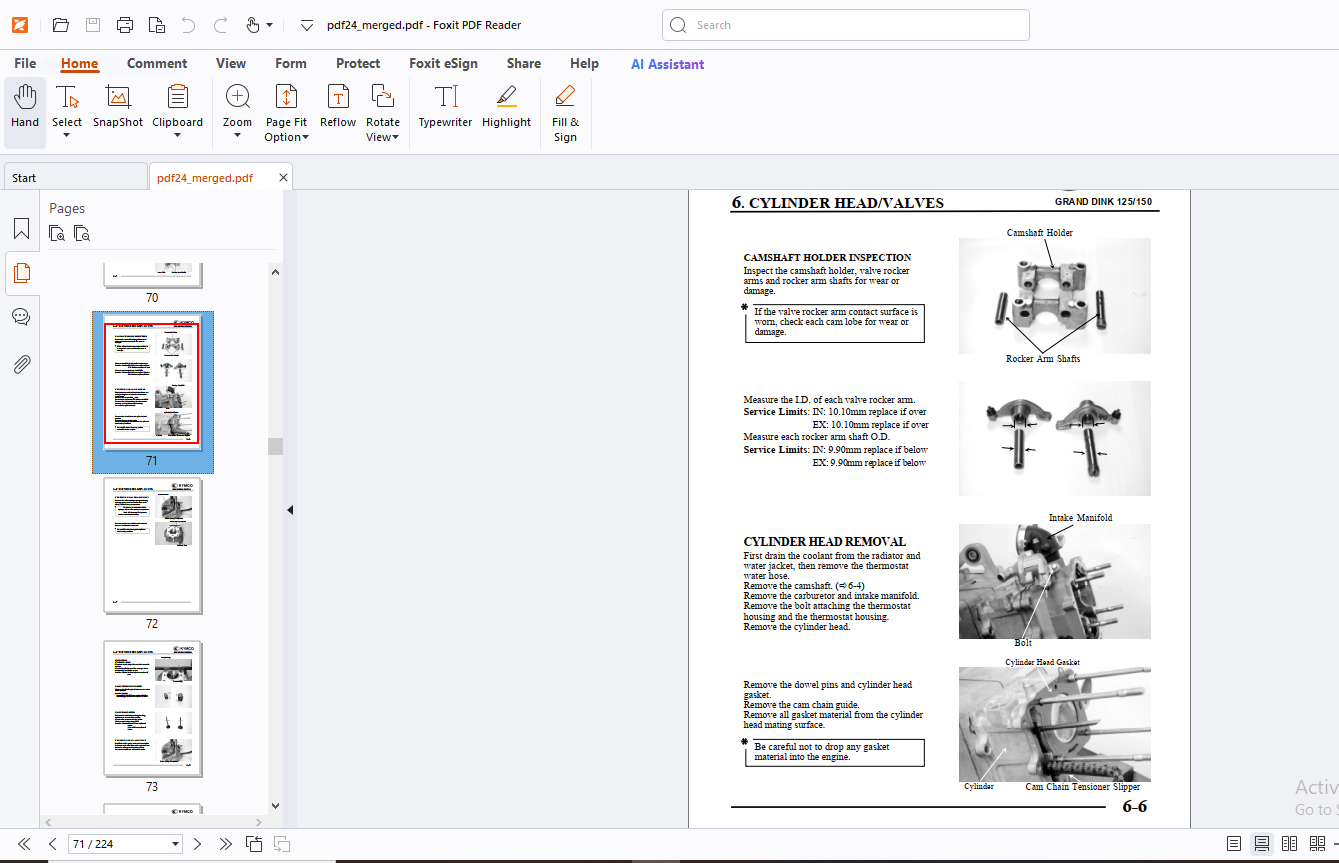Select page 71 thumbnail
The image size is (1339, 863).
pos(152,383)
